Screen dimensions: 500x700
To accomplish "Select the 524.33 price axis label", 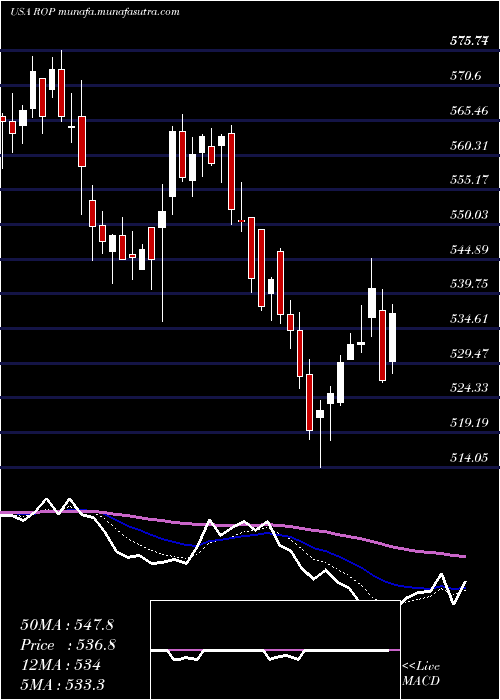I will [469, 388].
